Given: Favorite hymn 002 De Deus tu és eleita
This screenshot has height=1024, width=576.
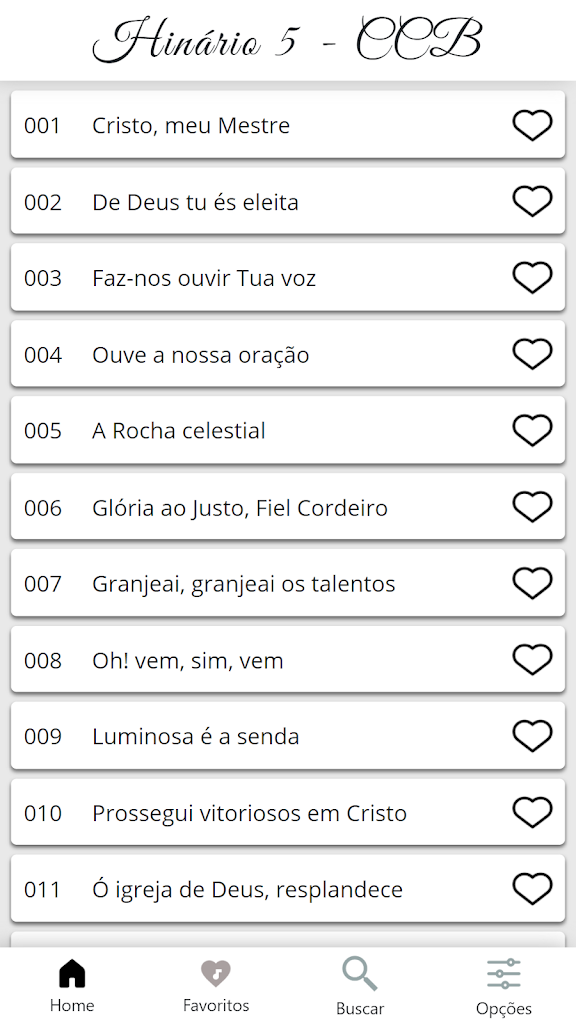Looking at the screenshot, I should (532, 201).
